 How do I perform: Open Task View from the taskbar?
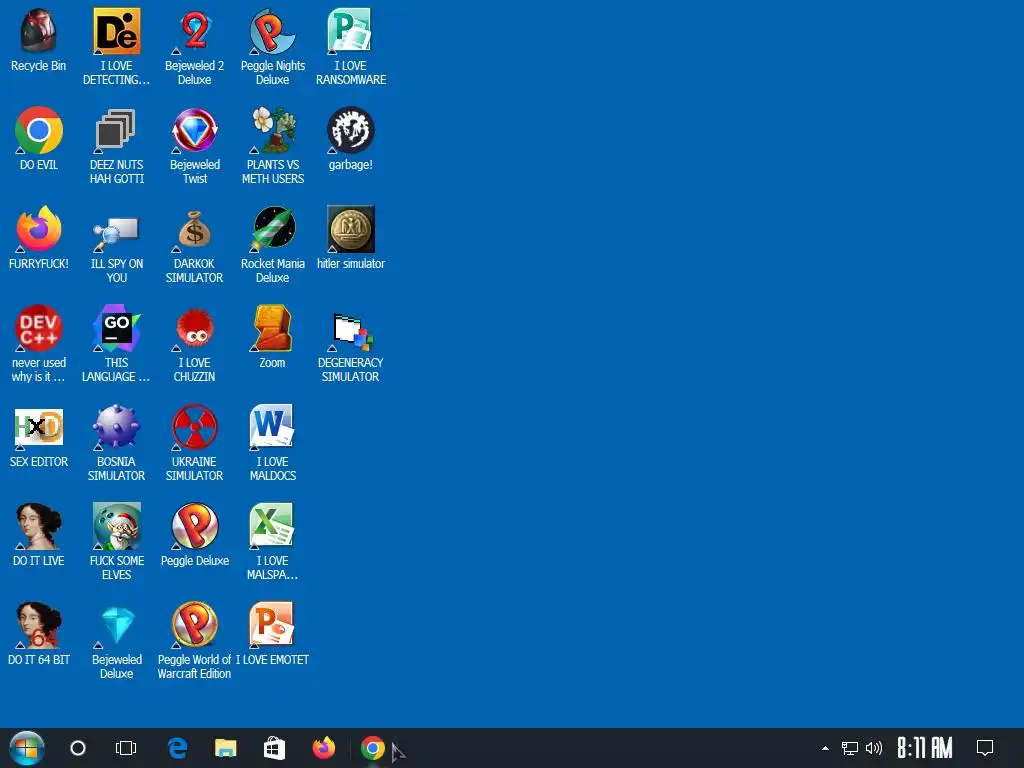tap(126, 748)
